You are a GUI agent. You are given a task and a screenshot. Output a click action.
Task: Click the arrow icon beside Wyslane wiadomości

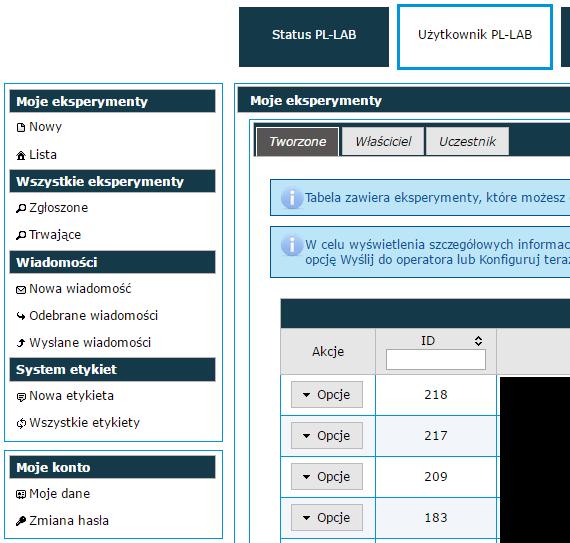(21, 343)
